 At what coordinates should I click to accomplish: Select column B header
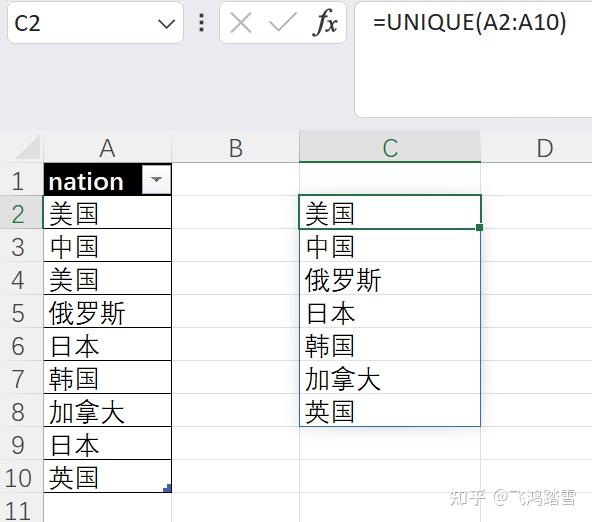236,148
